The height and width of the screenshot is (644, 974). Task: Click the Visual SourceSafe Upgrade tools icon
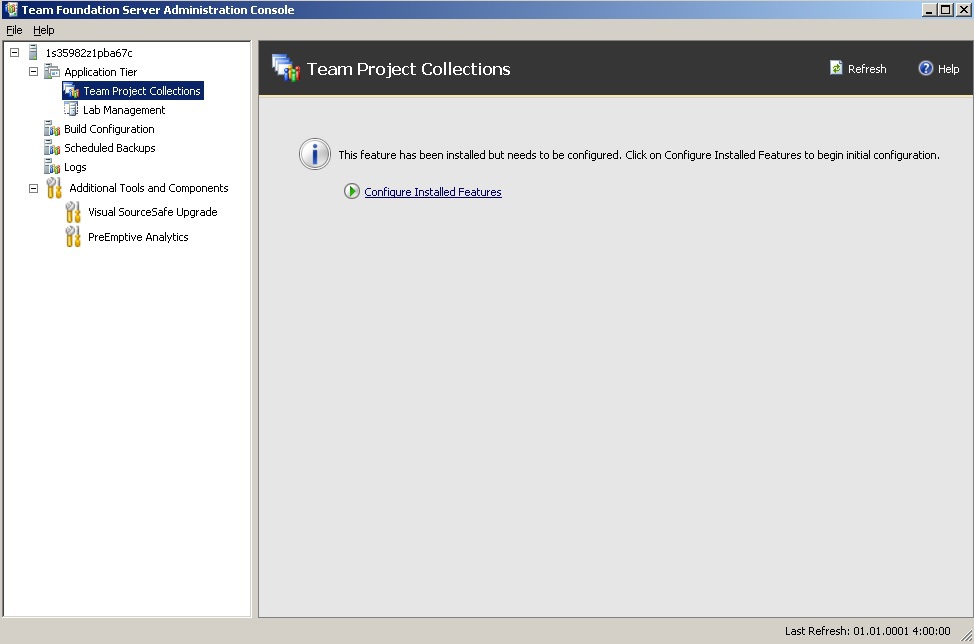coord(73,212)
